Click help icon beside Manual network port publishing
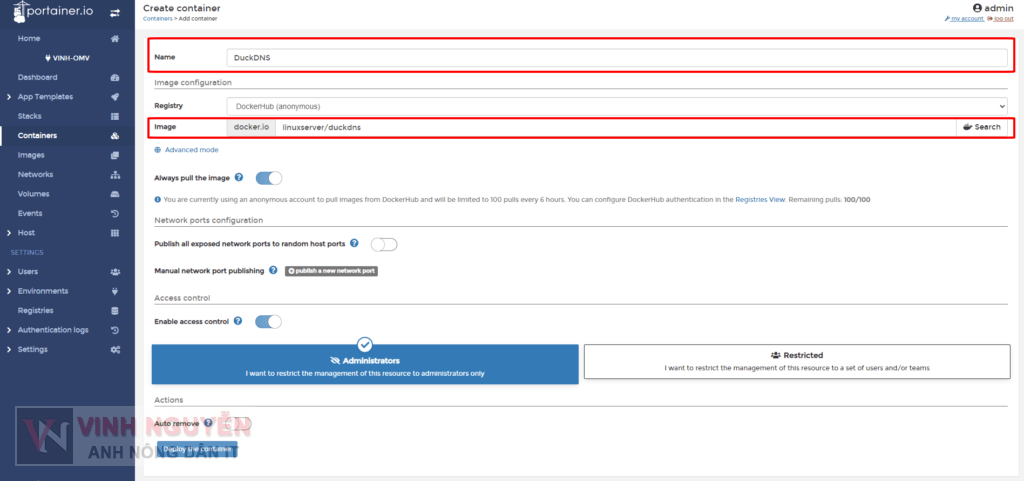This screenshot has height=481, width=1024. (273, 270)
